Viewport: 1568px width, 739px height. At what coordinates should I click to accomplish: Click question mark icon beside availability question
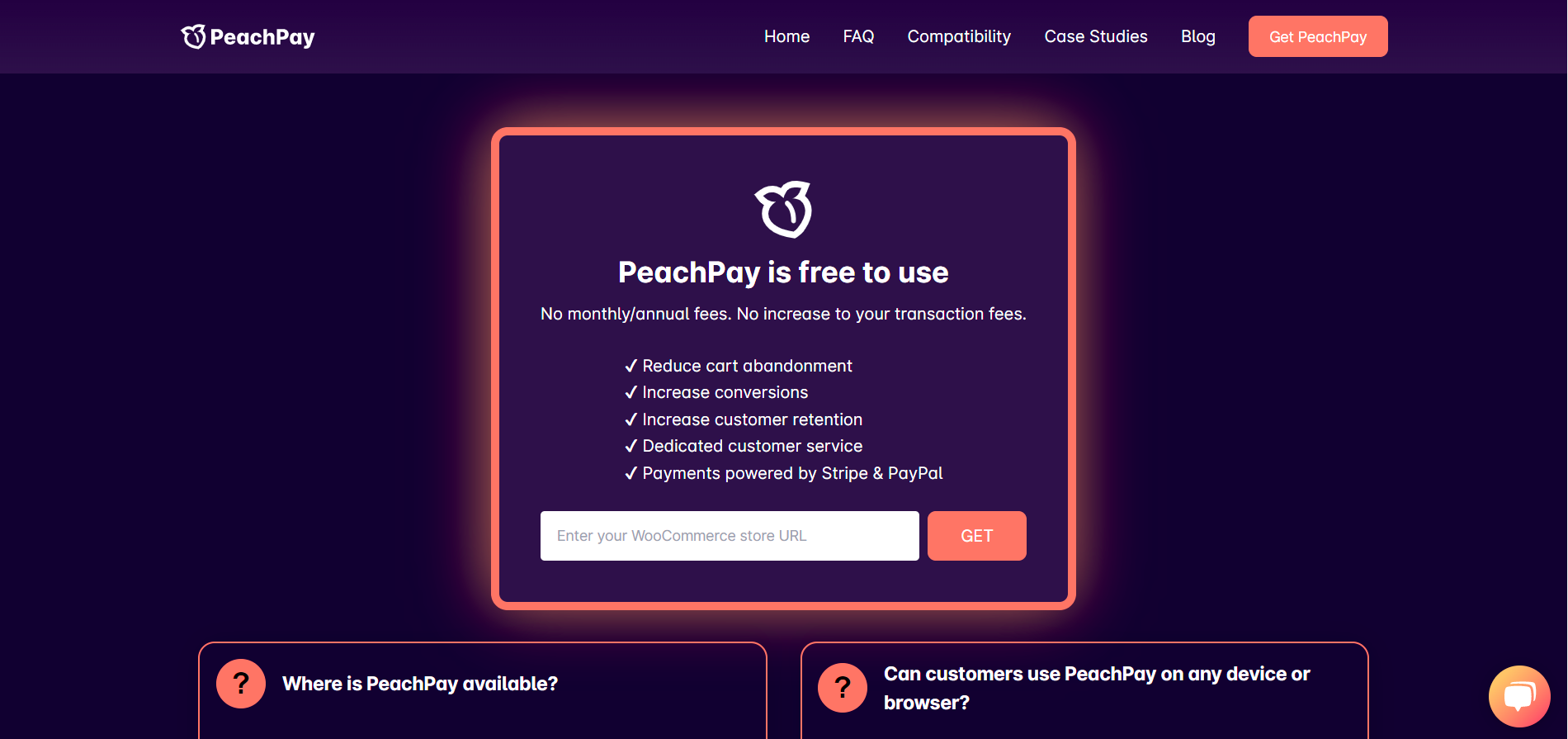click(241, 684)
